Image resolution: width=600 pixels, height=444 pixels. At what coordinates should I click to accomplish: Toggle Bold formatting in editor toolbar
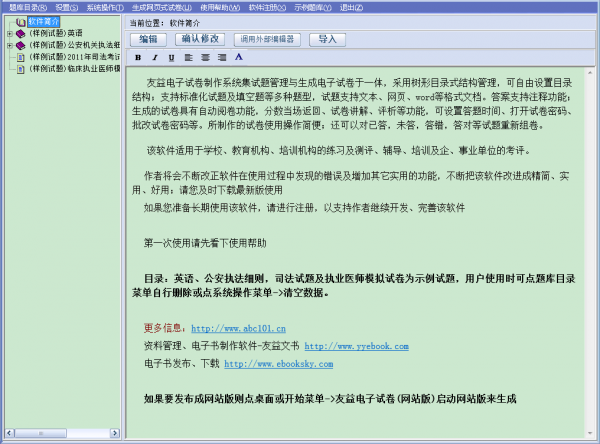pos(138,57)
